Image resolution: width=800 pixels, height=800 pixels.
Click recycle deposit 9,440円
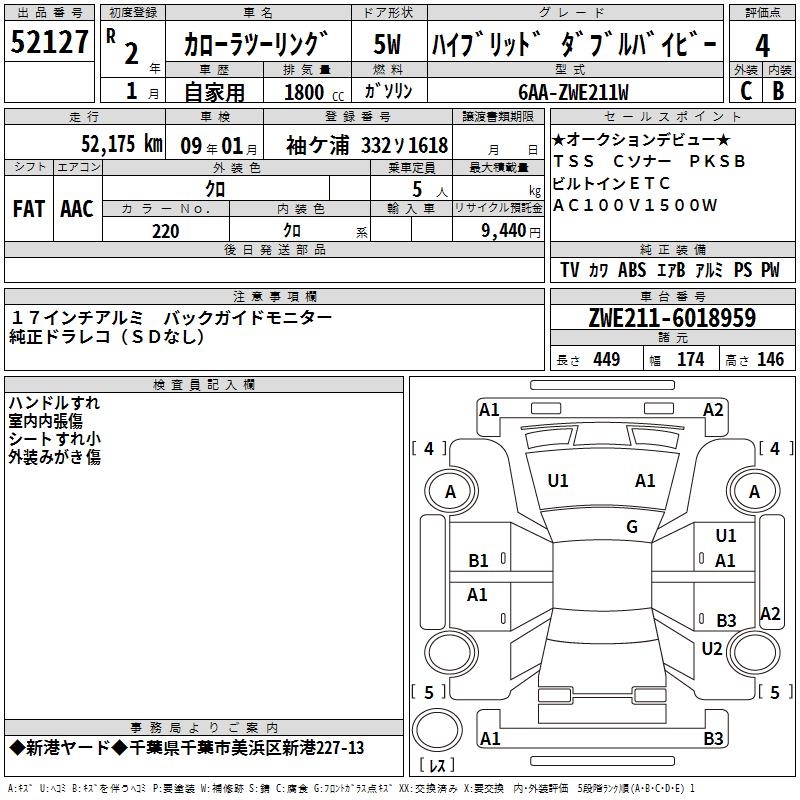[511, 231]
